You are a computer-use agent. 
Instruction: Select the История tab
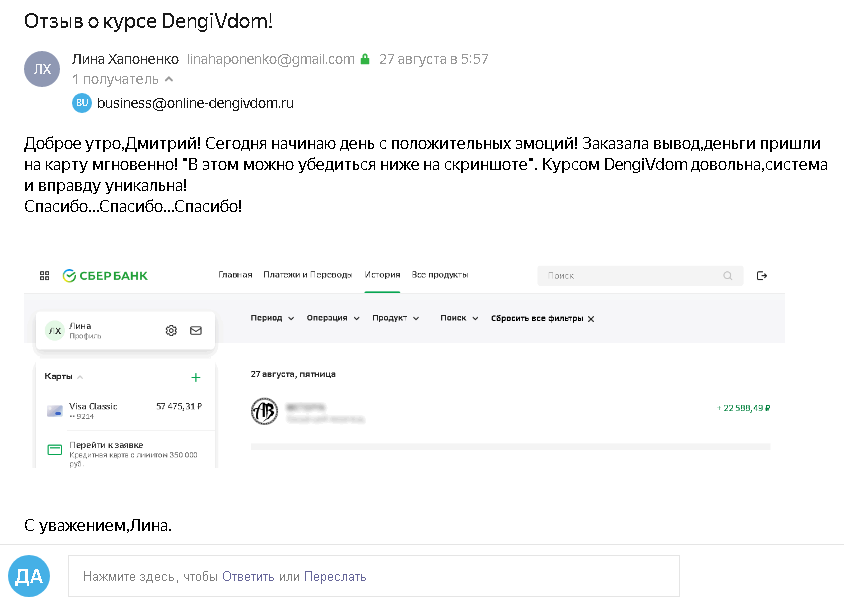coord(382,275)
